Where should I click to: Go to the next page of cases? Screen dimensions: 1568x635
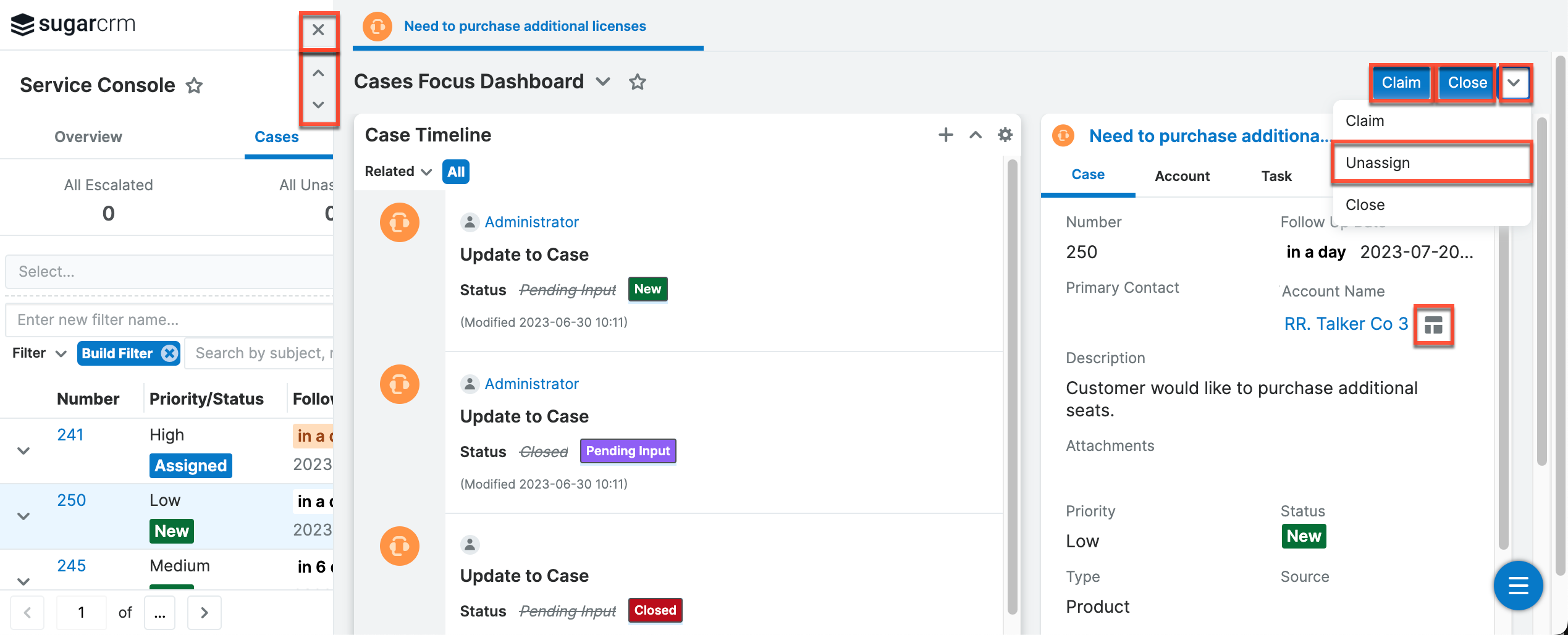point(204,612)
